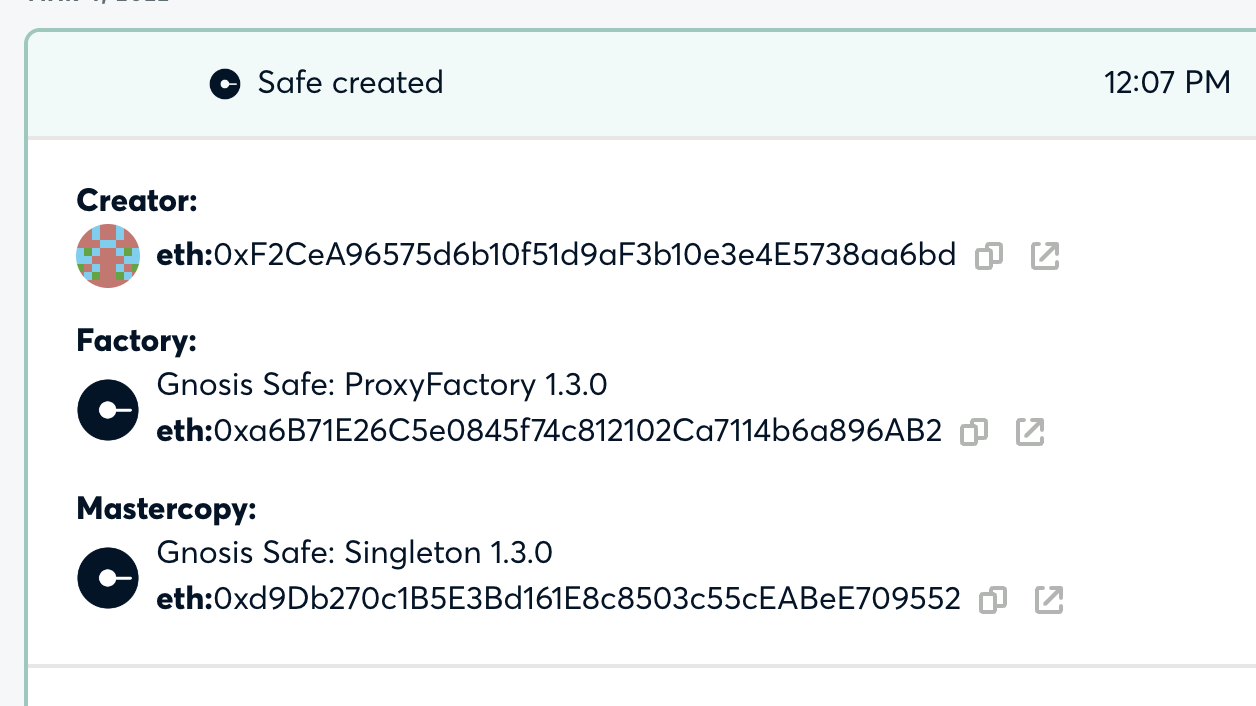Copy the ProxyFactory 1.3.0 contract address
This screenshot has width=1256, height=706.
(974, 432)
